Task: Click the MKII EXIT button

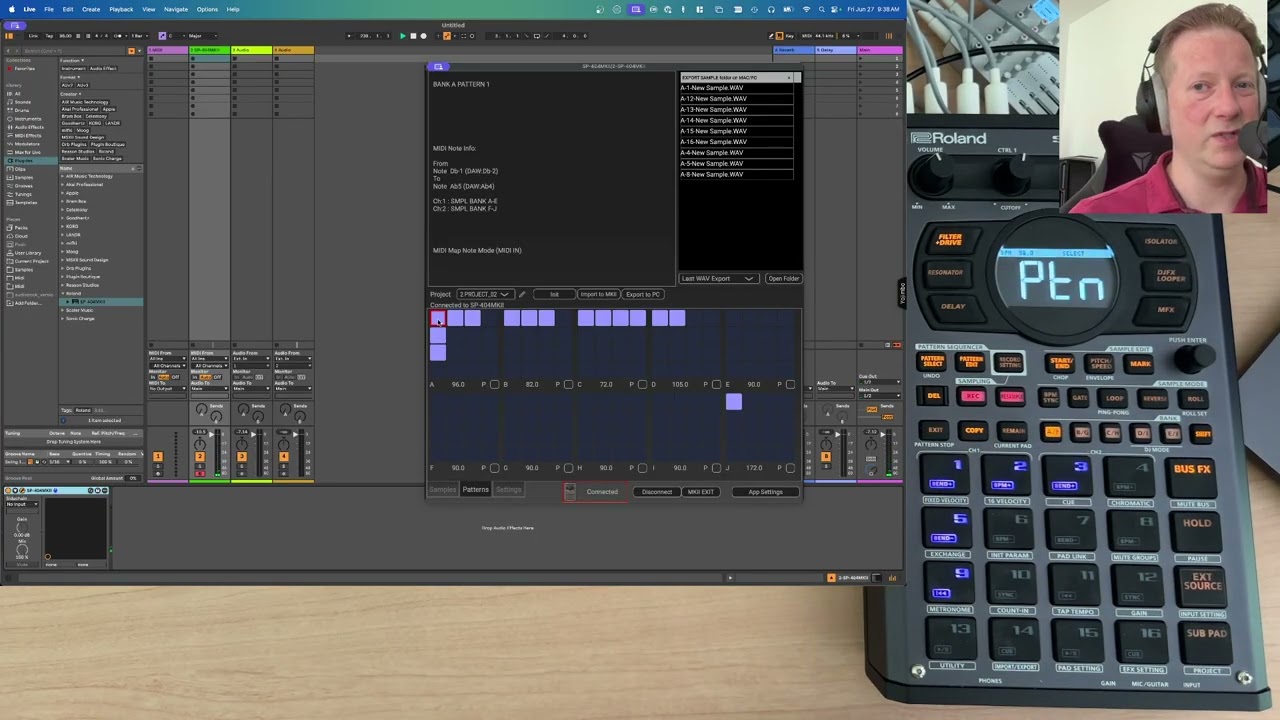Action: pyautogui.click(x=700, y=492)
